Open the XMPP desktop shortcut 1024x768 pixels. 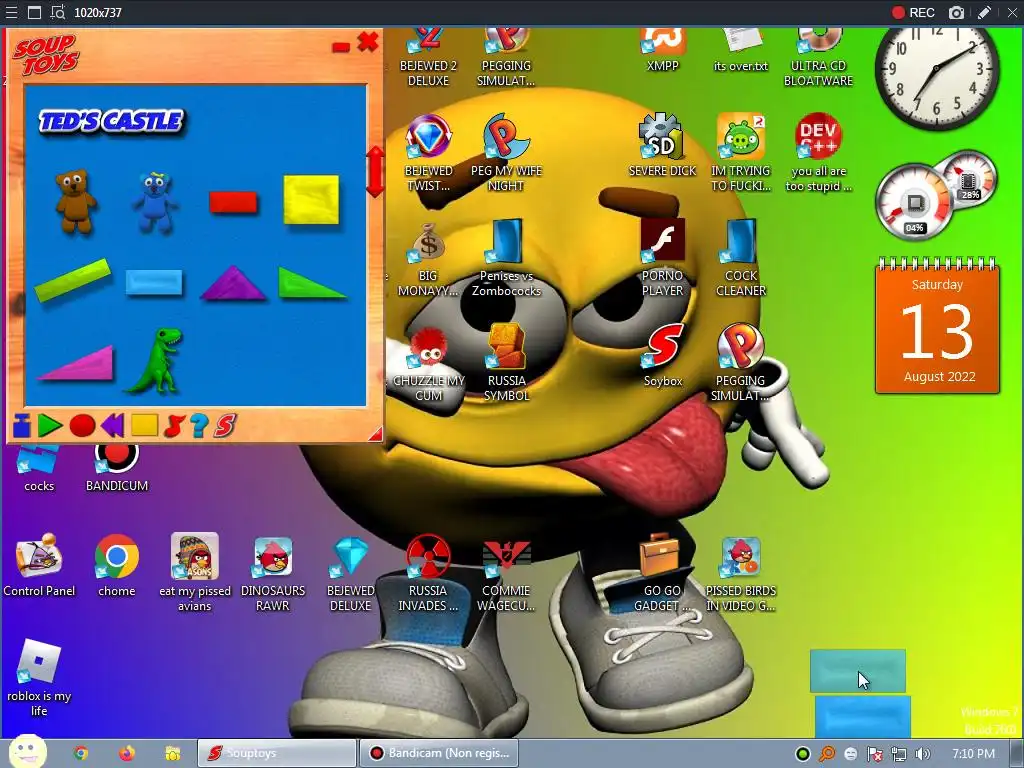662,50
